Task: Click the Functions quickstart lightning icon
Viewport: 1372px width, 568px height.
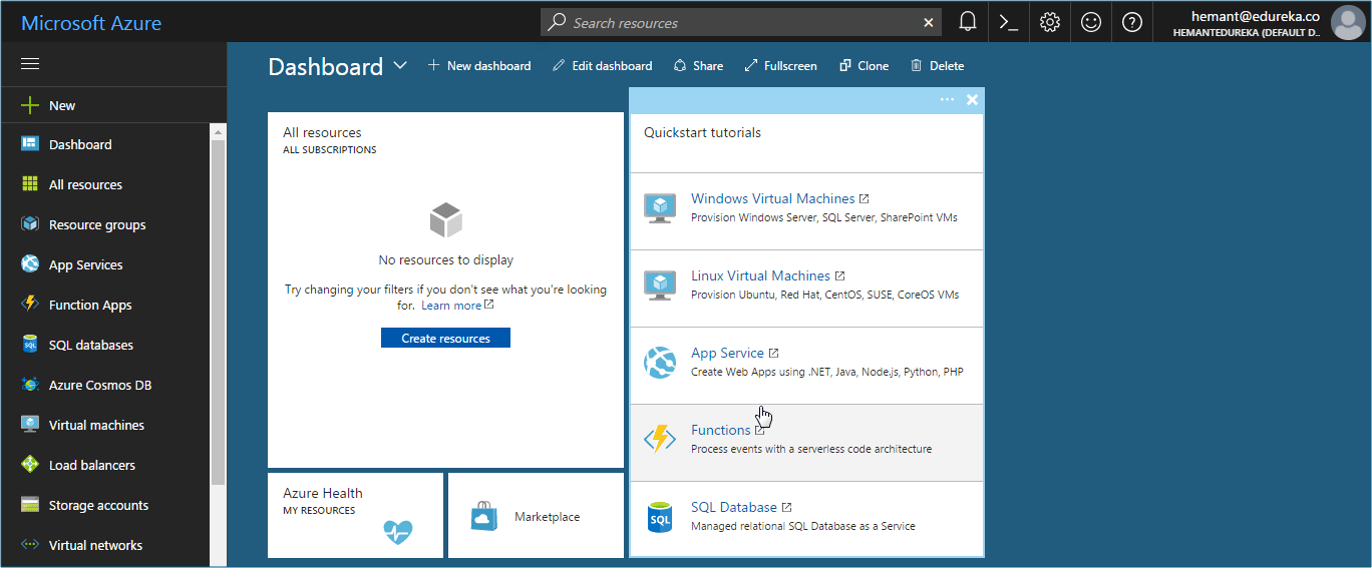Action: click(660, 439)
